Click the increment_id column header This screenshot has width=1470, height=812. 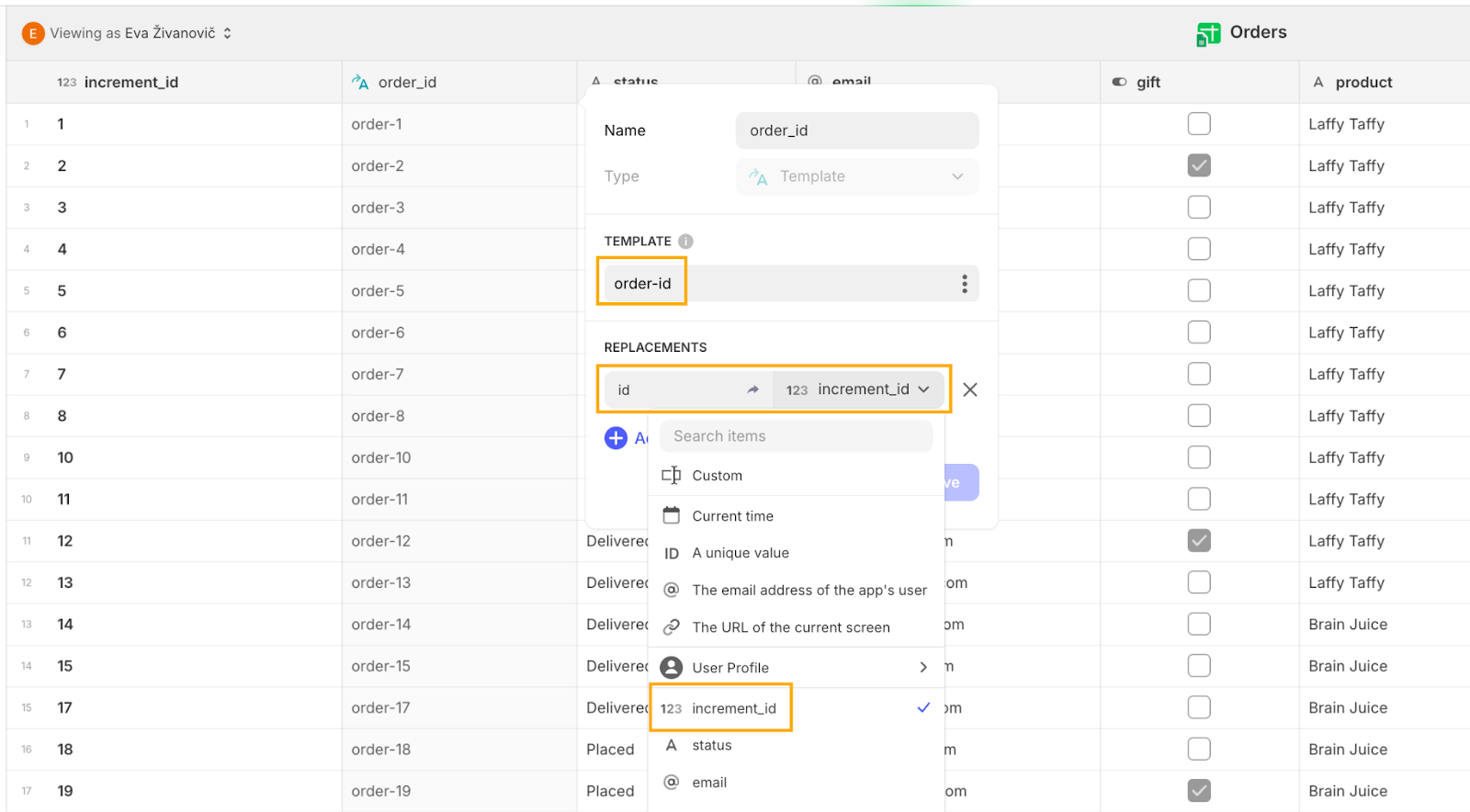click(x=174, y=82)
